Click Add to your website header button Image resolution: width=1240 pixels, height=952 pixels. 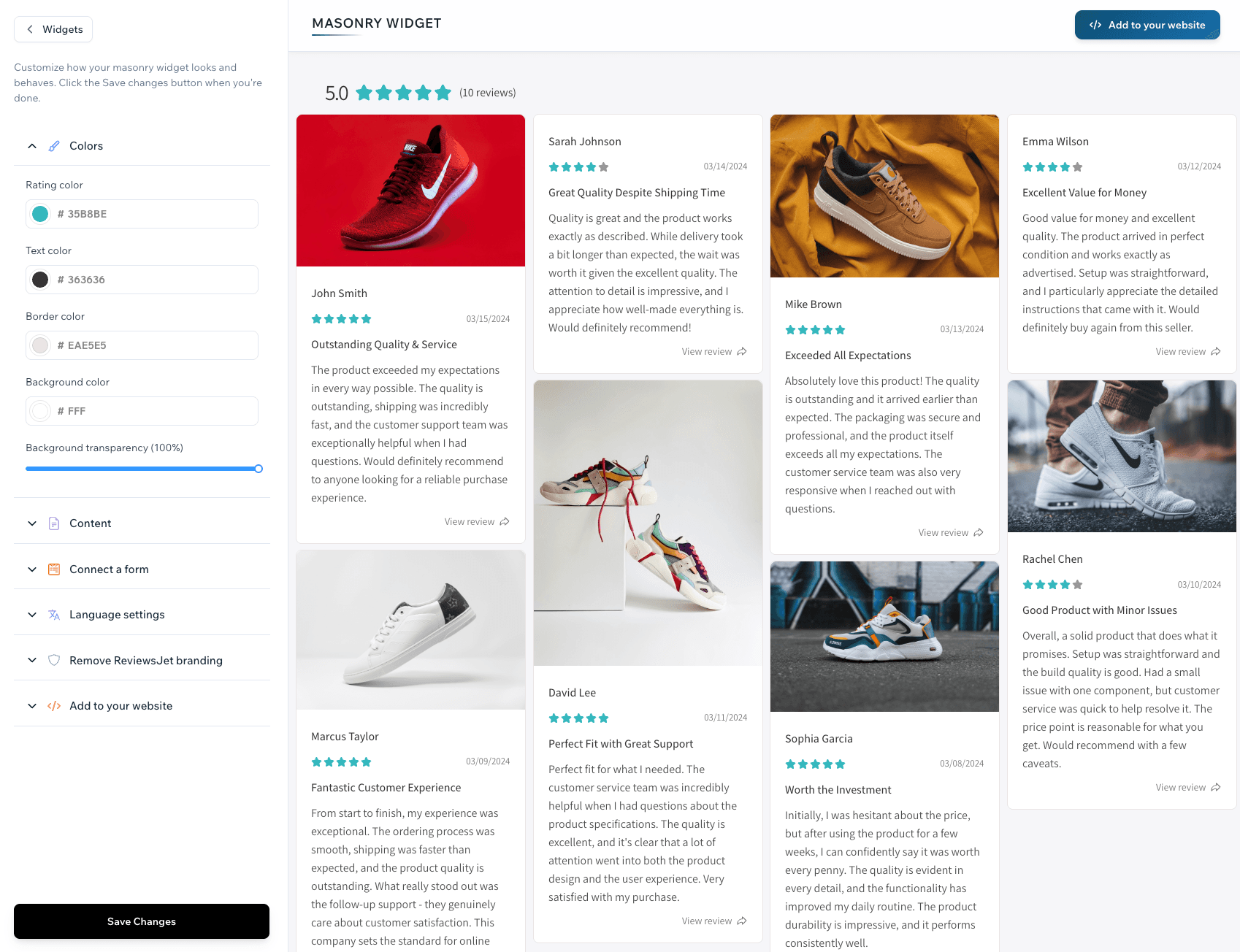[x=1147, y=25]
